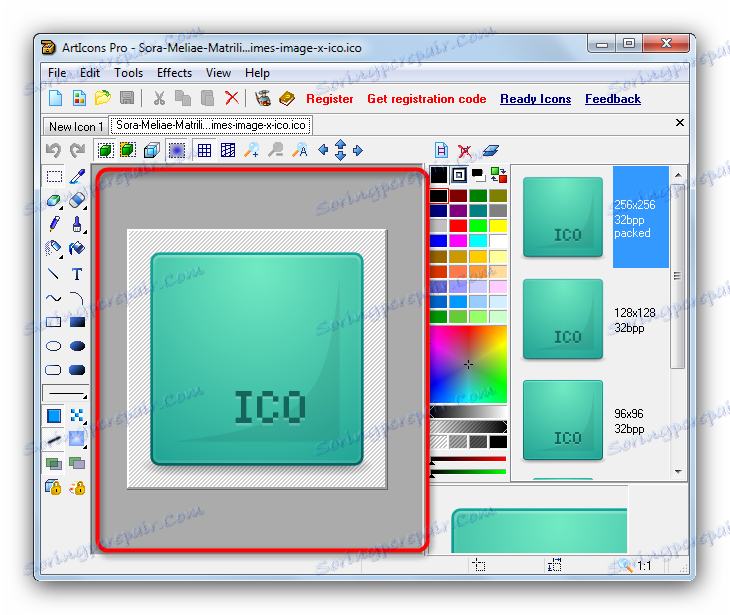Screen dimensions: 730x615
Task: Pick the red color swatch
Action: click(x=458, y=226)
